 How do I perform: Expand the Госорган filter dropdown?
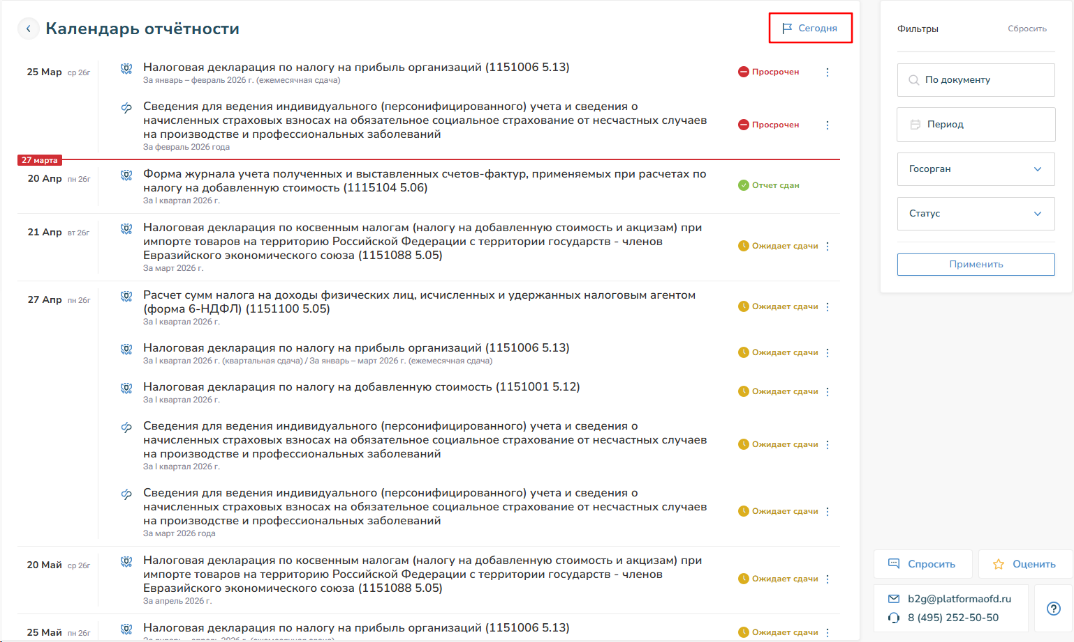point(975,169)
